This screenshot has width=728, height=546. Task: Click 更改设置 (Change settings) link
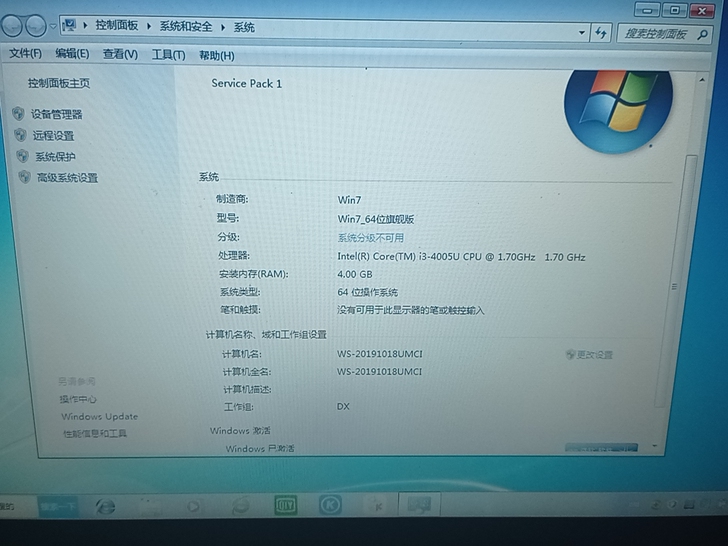[594, 355]
